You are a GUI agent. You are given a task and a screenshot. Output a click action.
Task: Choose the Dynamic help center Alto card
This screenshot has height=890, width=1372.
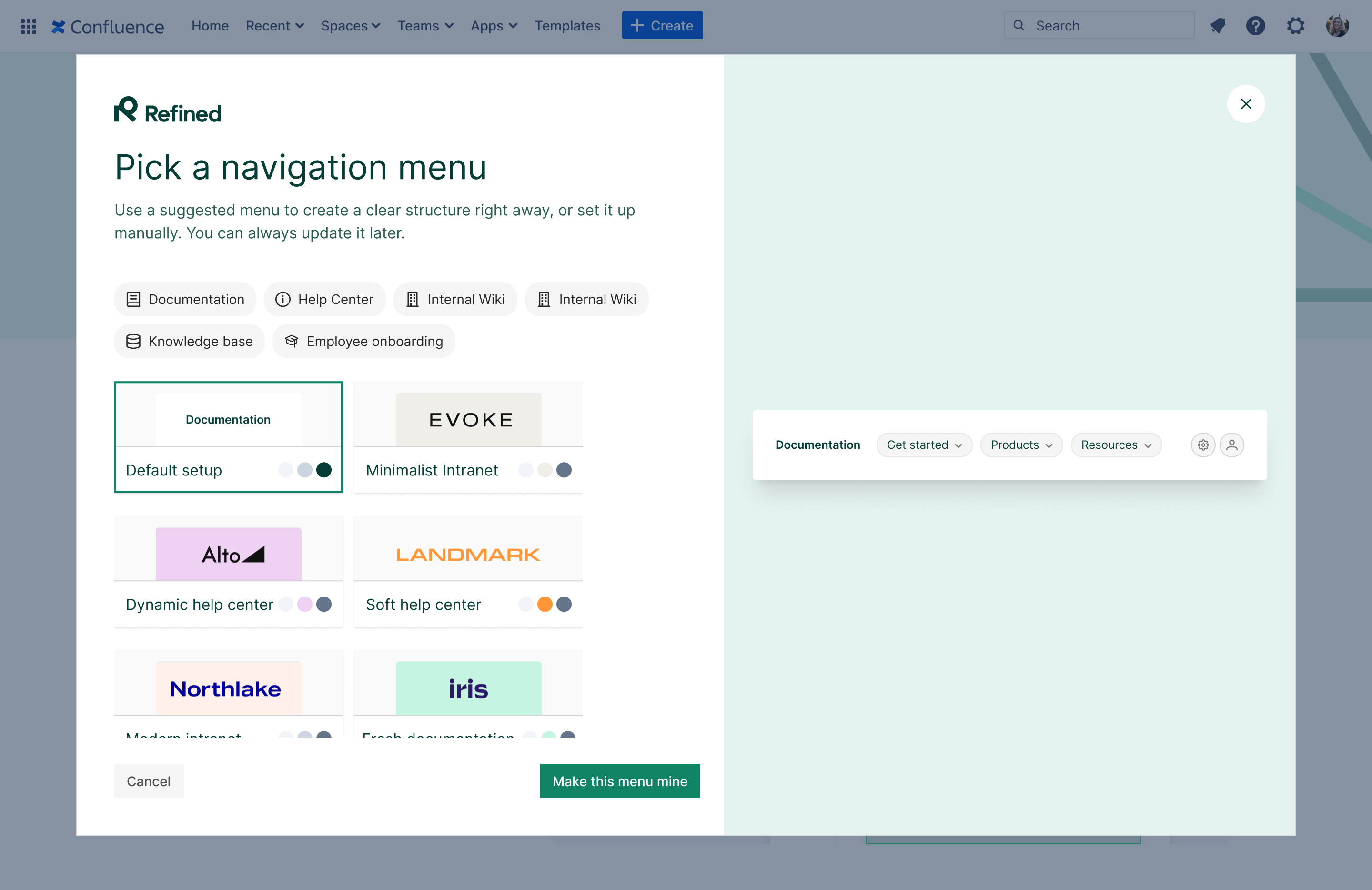(x=228, y=571)
